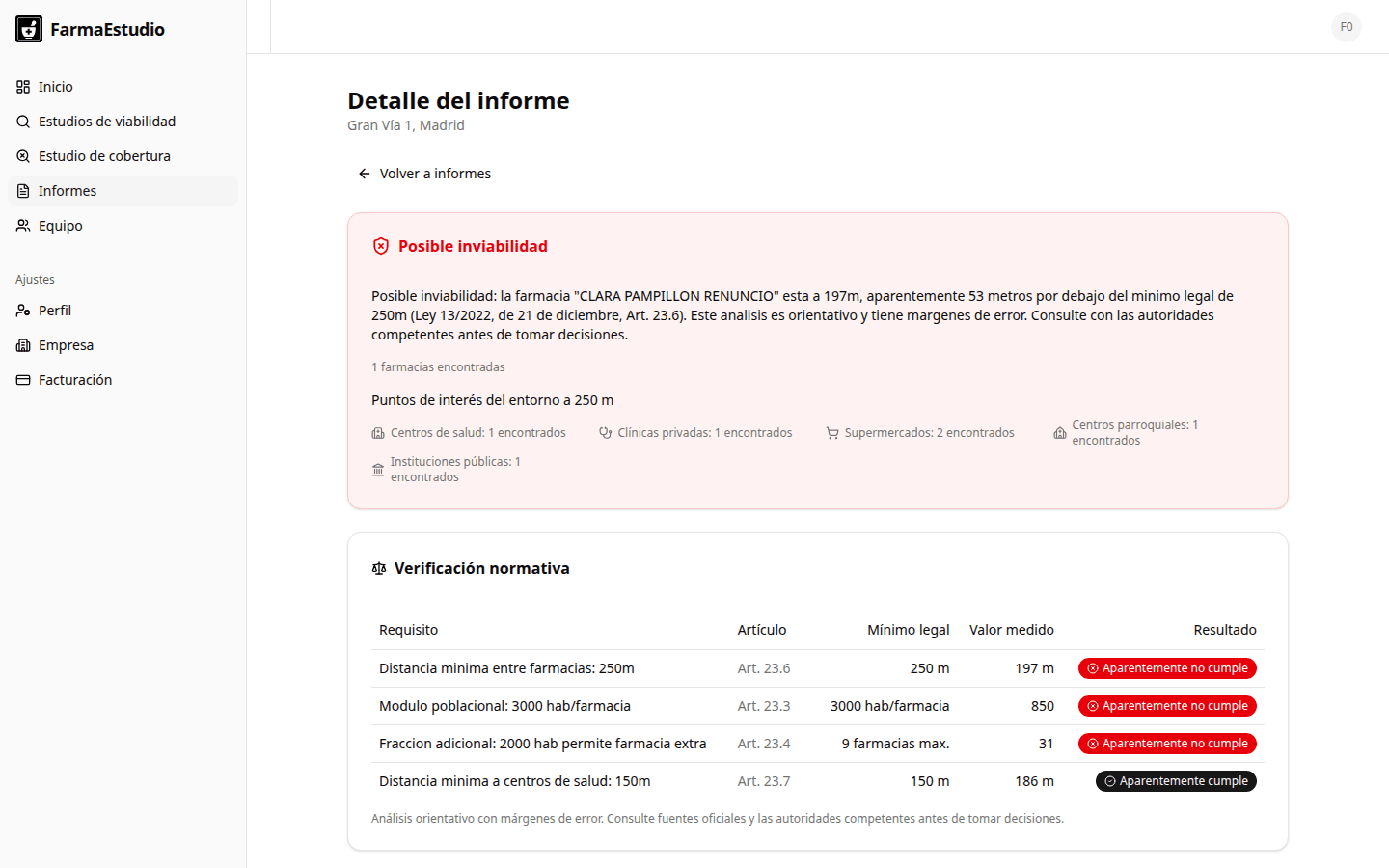Click the Verificación normativa scales icon
Image resolution: width=1389 pixels, height=868 pixels.
tap(378, 568)
